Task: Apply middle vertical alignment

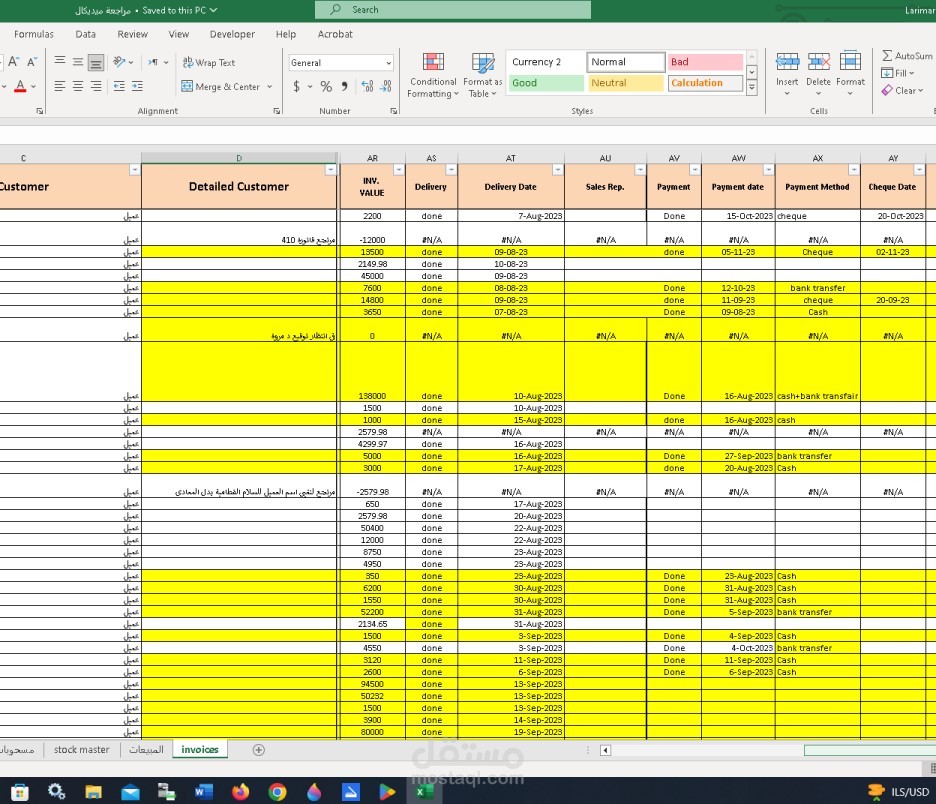Action: 78,61
